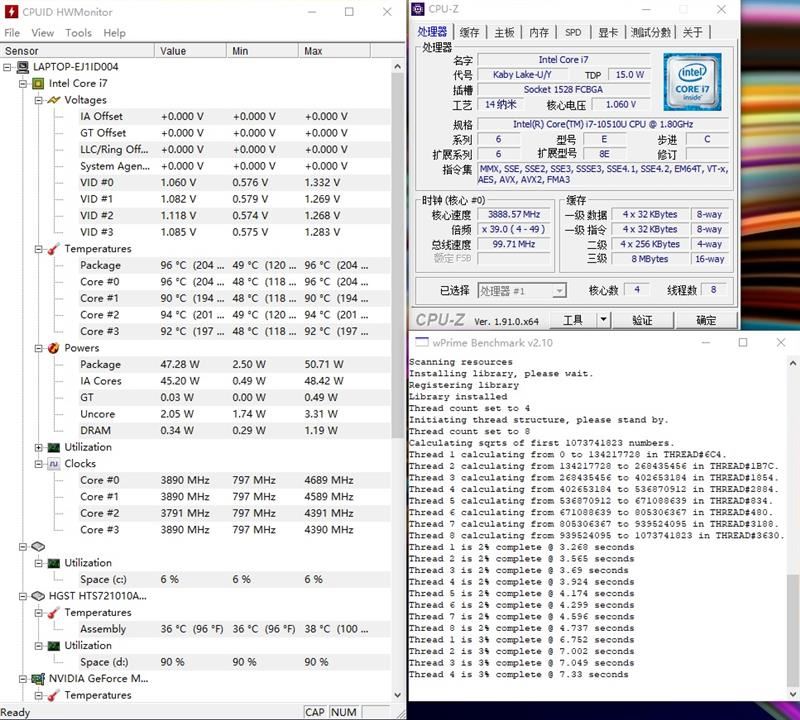
Task: Collapse the Voltages section
Action: click(x=39, y=100)
